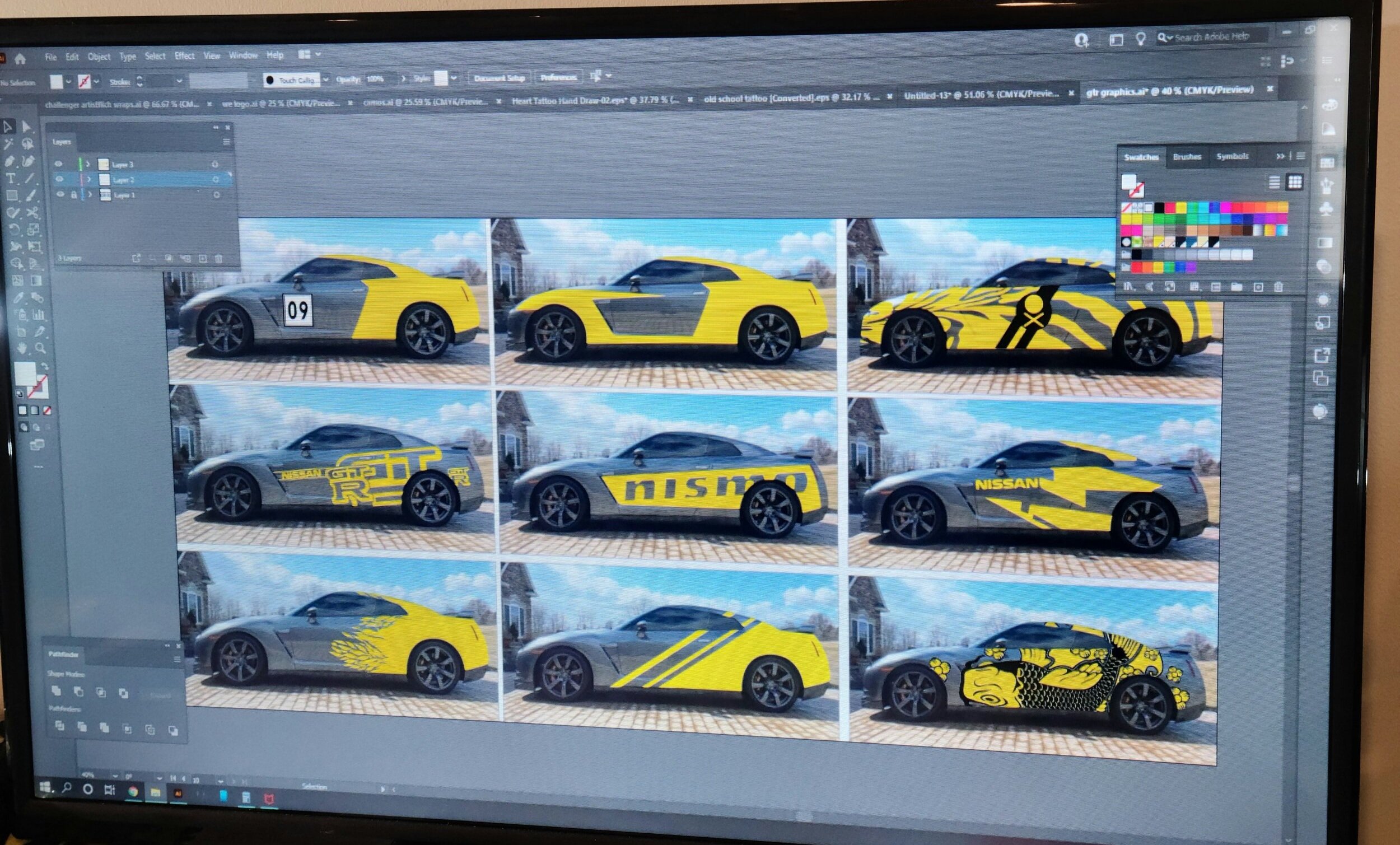Screen dimensions: 1400x845
Task: Expand Layer 2 contents
Action: 88,180
